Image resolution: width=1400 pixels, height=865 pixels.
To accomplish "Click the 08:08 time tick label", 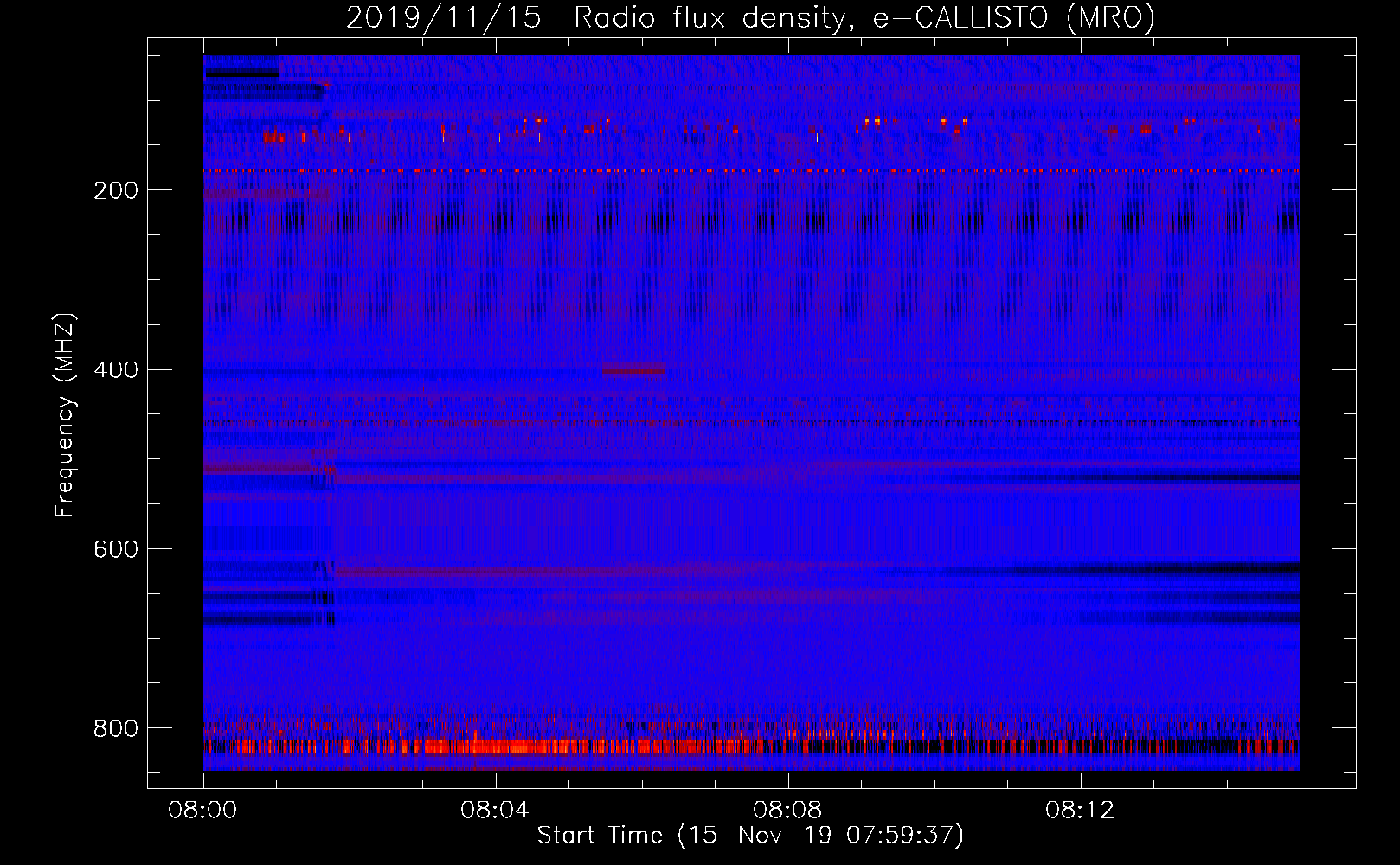I will coord(787,811).
